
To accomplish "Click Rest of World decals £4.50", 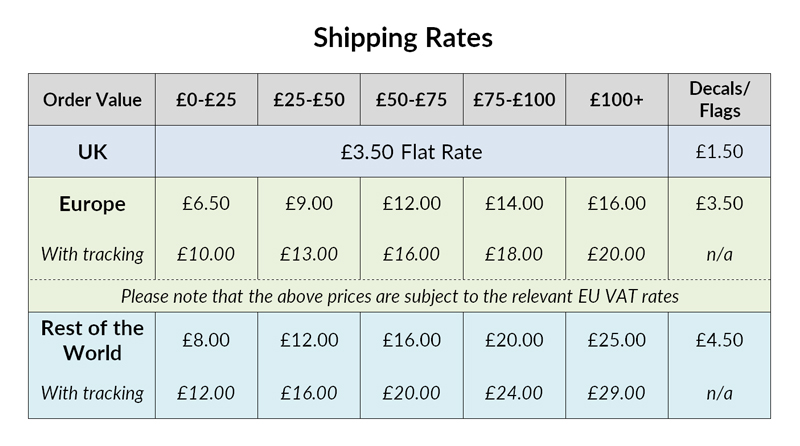I will tap(719, 340).
